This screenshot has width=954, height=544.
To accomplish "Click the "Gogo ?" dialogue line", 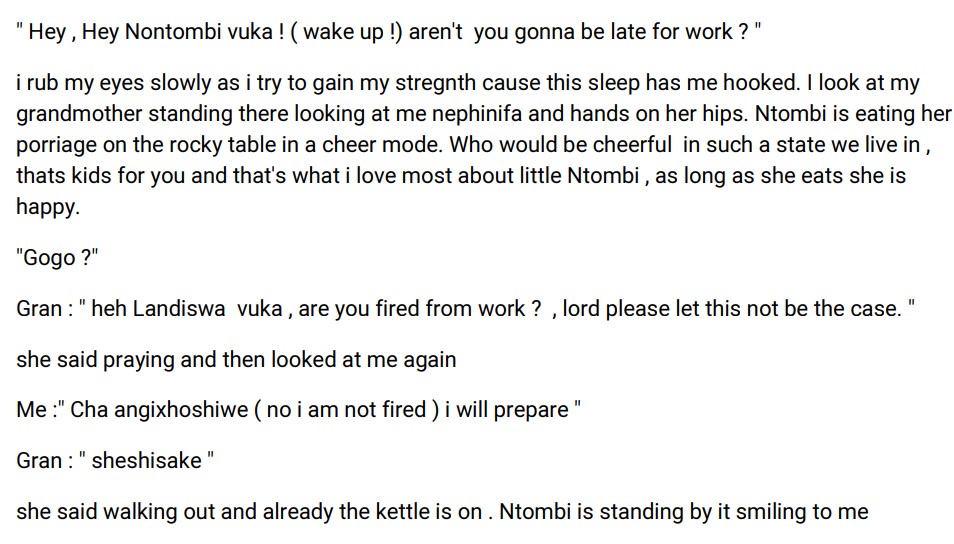I will point(57,258).
